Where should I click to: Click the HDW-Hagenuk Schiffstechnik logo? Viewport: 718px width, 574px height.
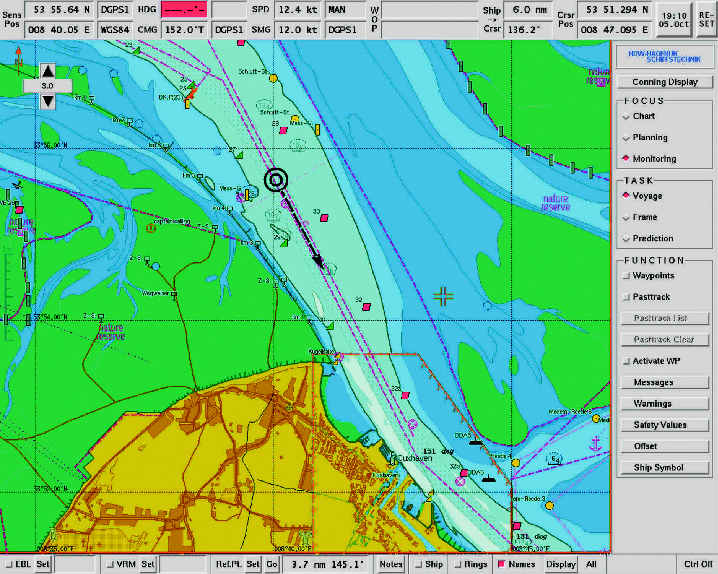pyautogui.click(x=664, y=56)
